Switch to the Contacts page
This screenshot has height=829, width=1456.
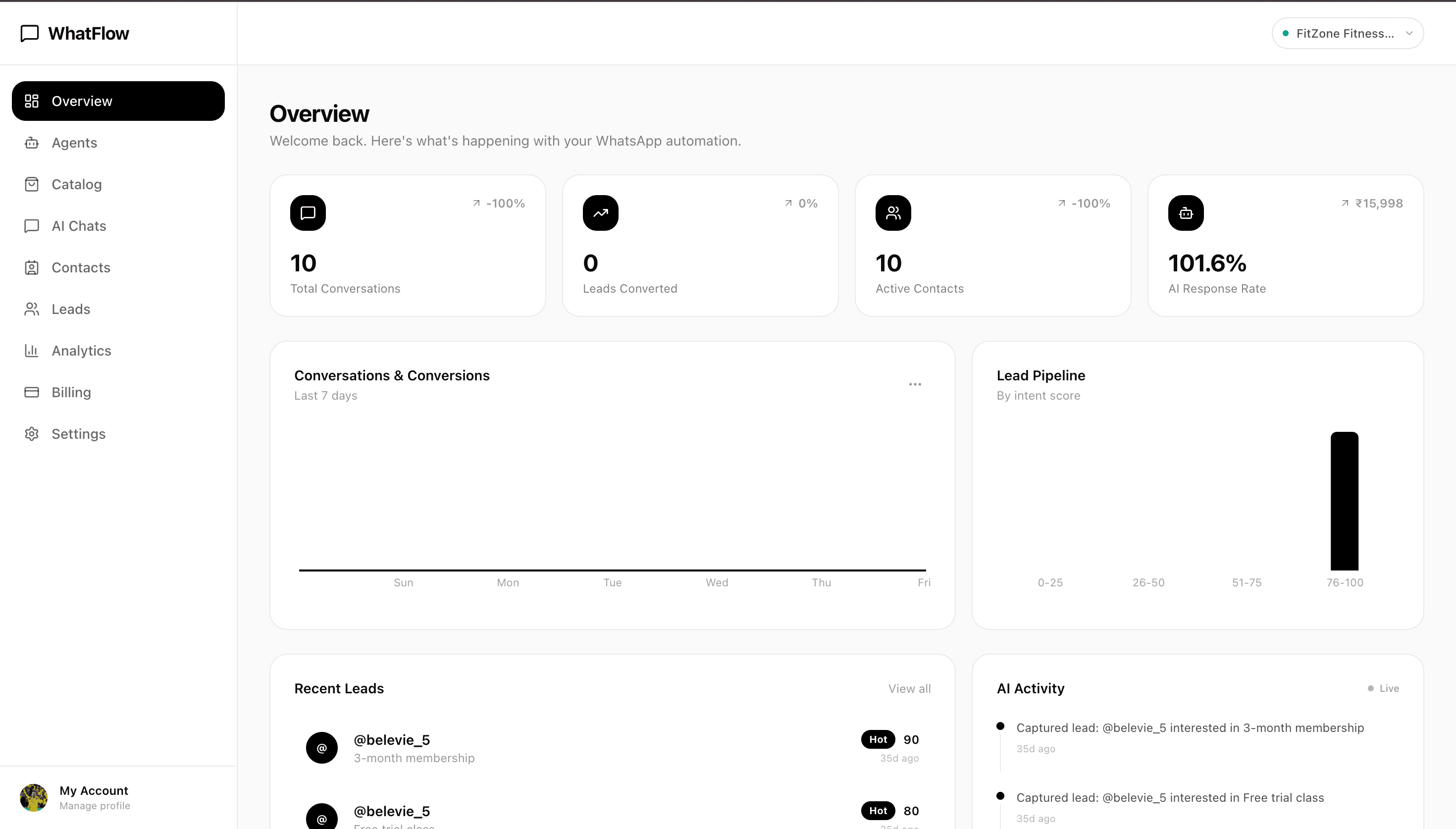[118, 267]
